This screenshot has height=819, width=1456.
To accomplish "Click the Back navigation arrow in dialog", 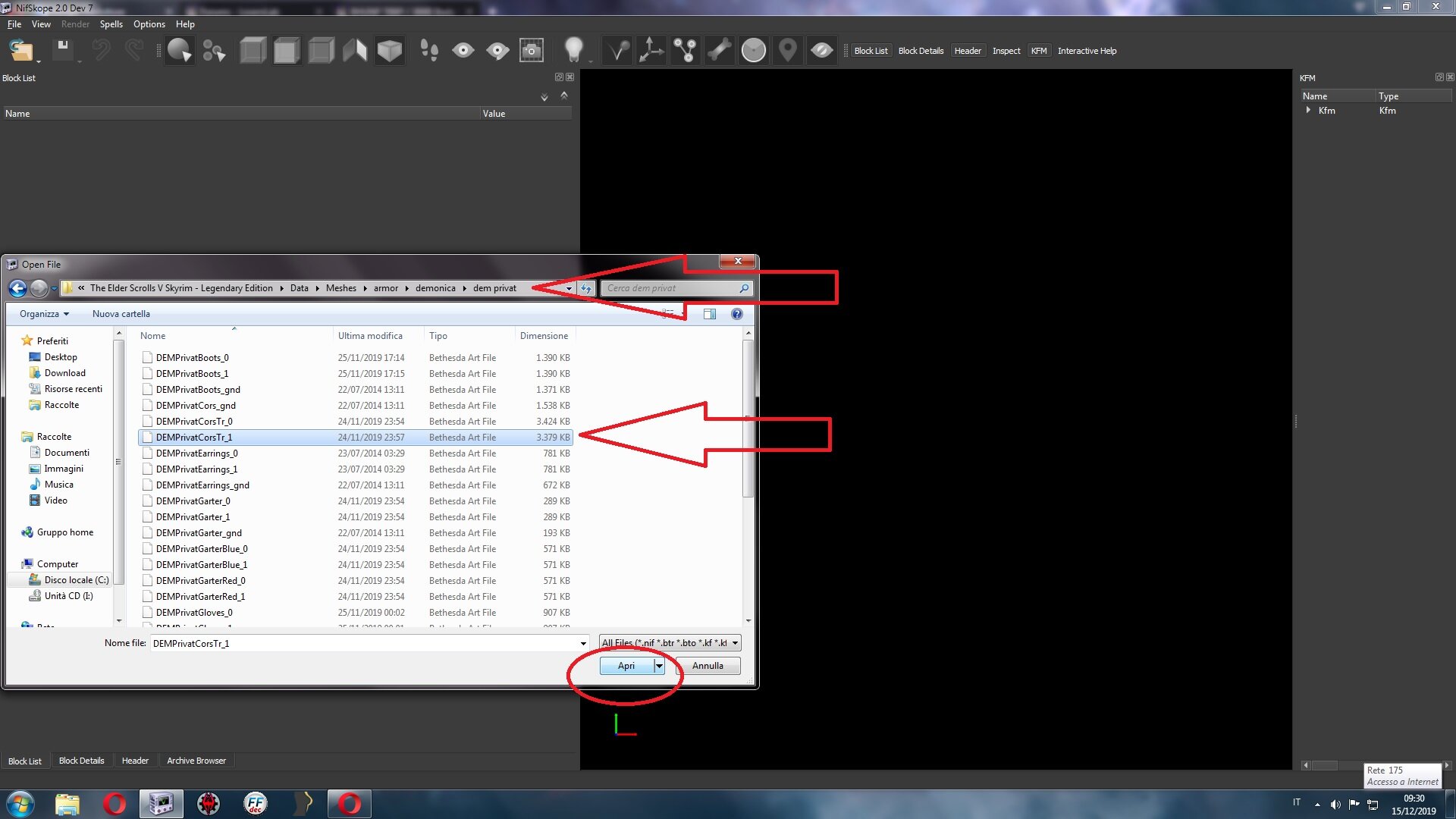I will tap(17, 288).
